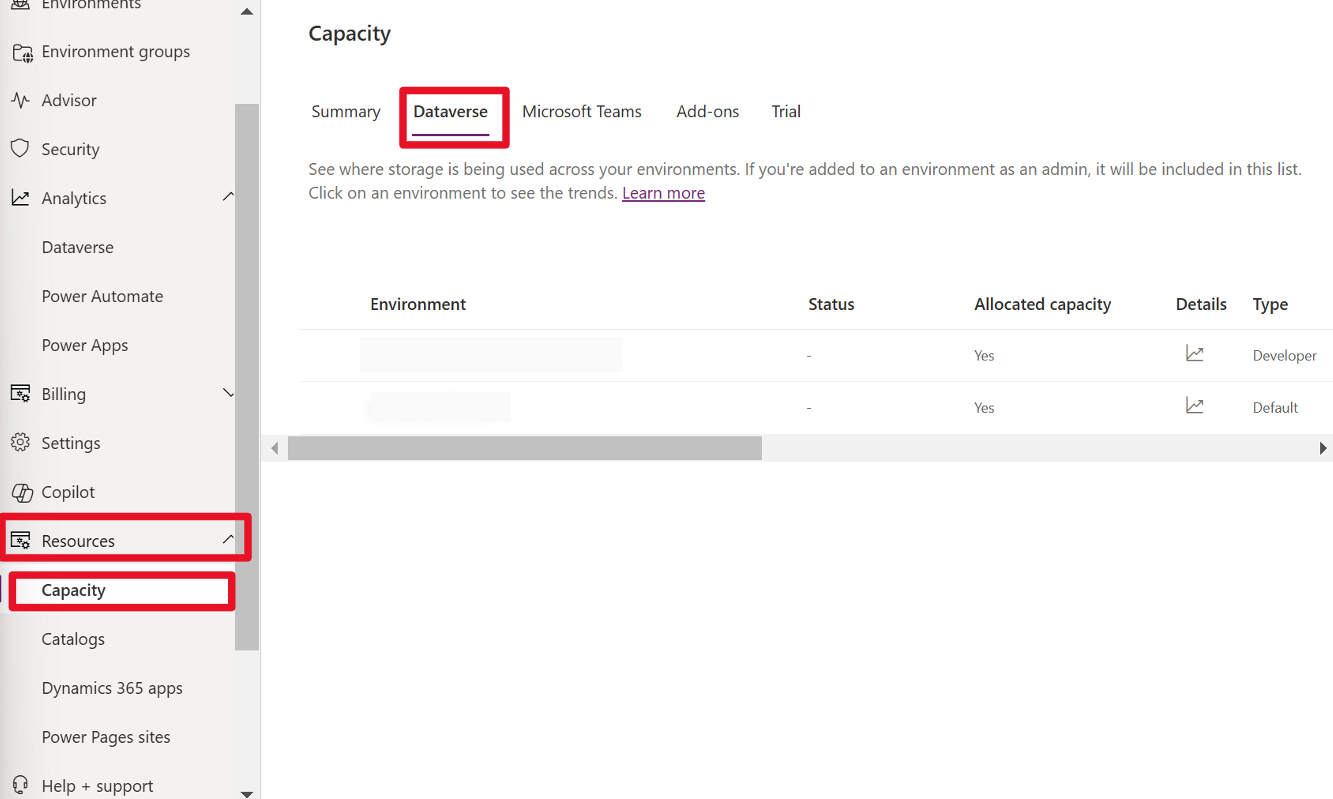Switch to the Microsoft Teams tab
The width and height of the screenshot is (1333, 799).
[582, 112]
